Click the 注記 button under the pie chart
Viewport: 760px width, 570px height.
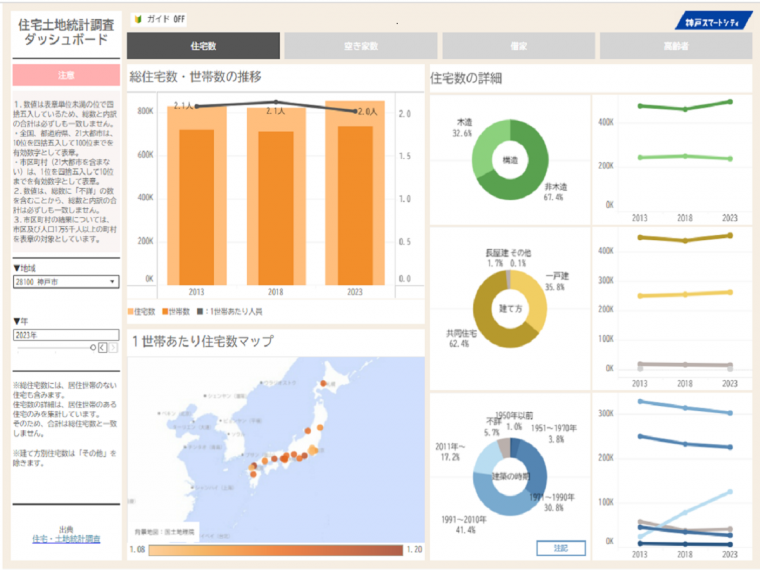560,547
